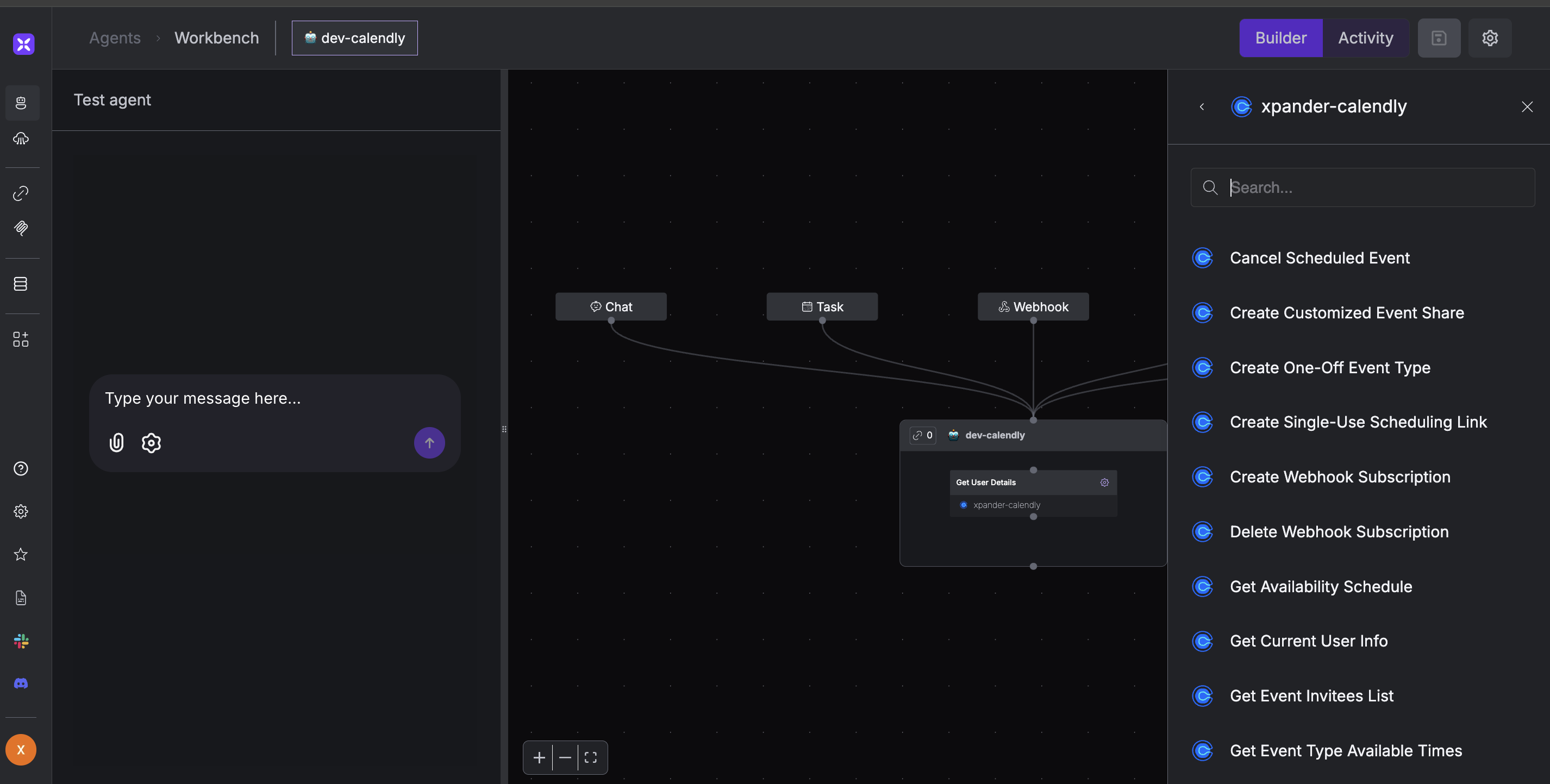Screen dimensions: 1550x784
Task: Open Slack icon in left sidebar
Action: (x=21, y=641)
